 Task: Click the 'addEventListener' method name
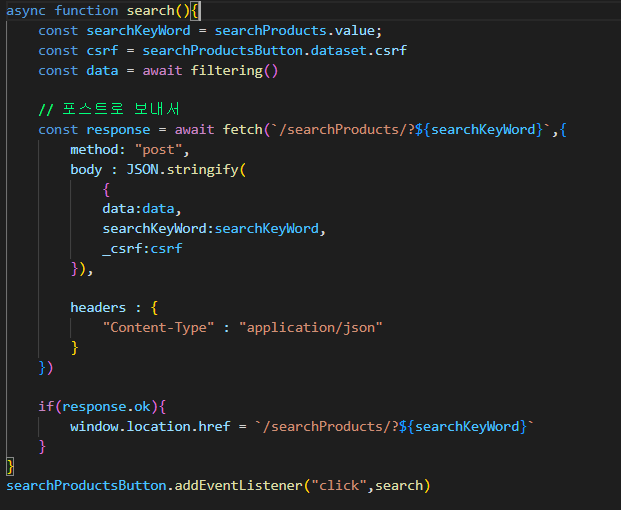point(238,486)
